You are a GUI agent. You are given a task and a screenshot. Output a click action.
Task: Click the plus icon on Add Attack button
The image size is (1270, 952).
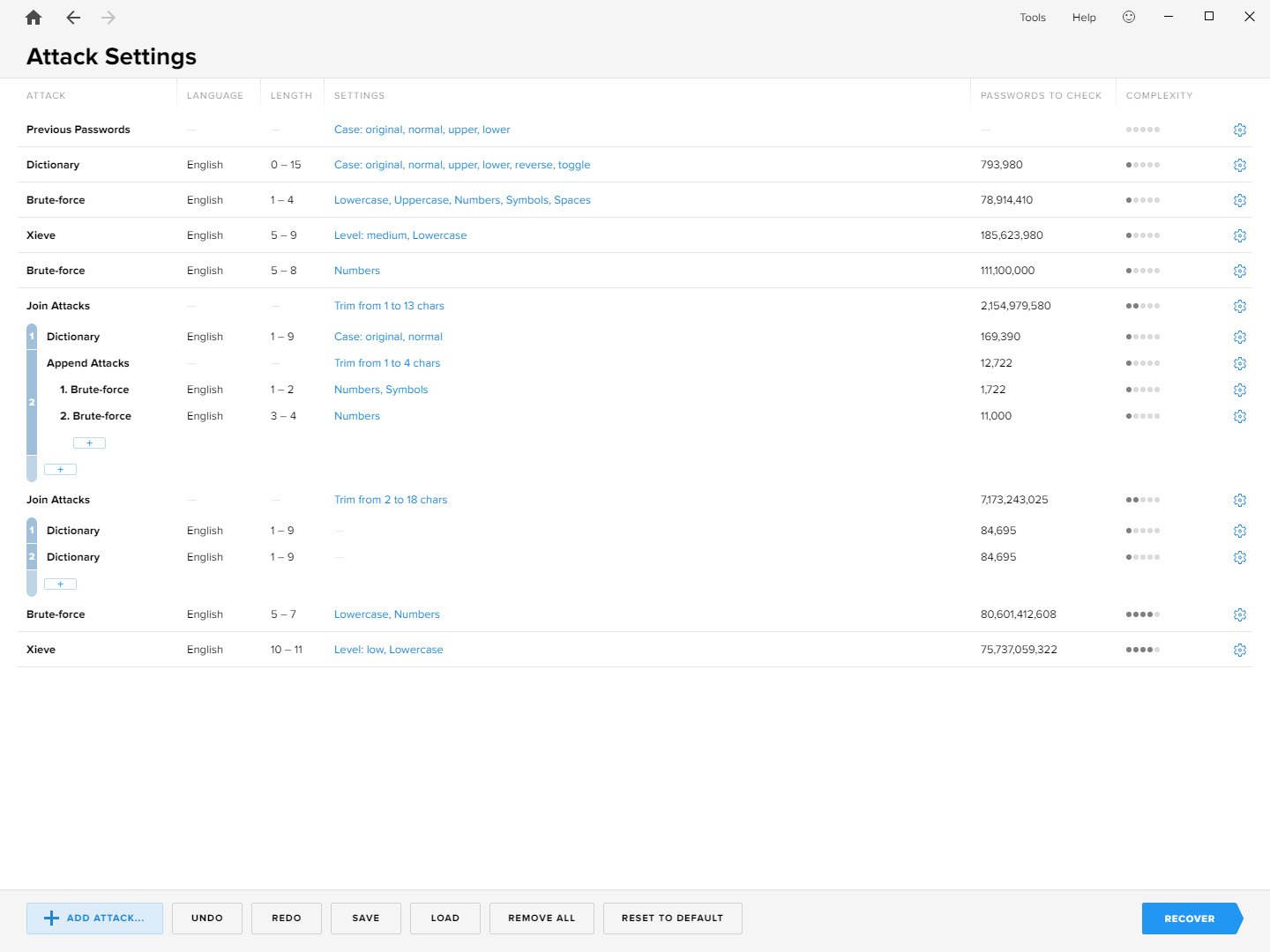point(51,918)
